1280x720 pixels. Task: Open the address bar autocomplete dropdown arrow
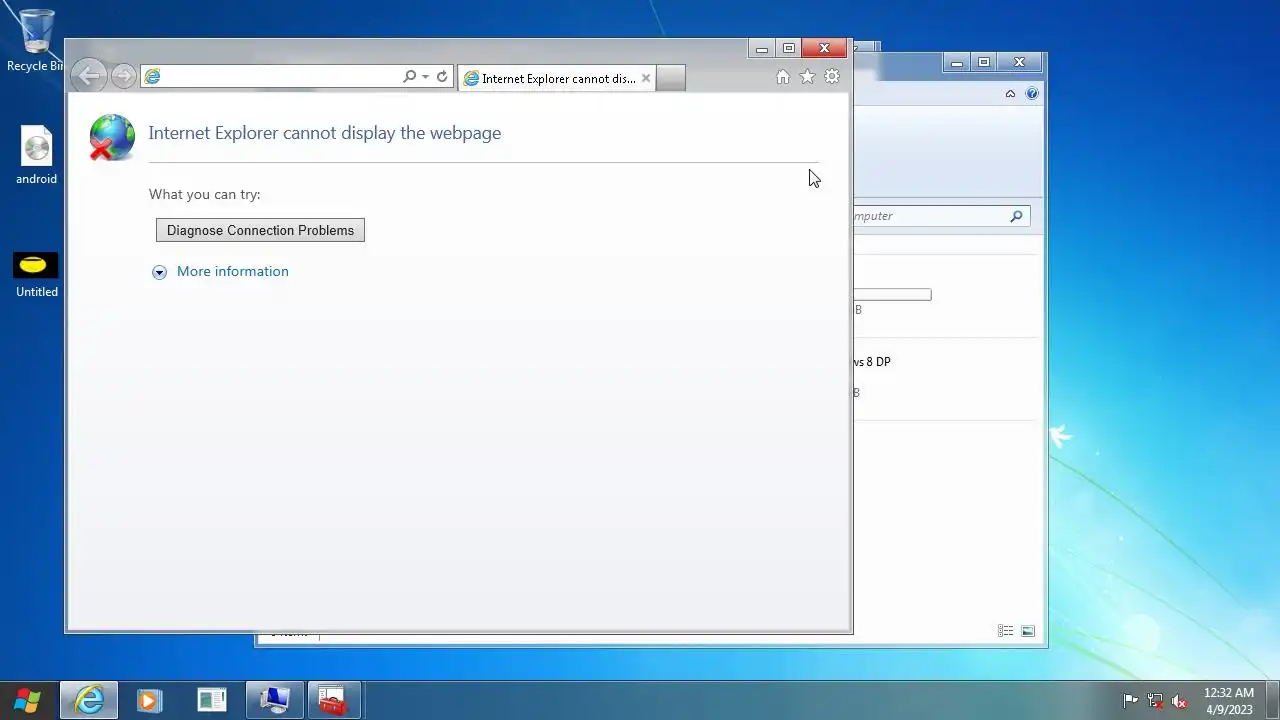point(425,77)
